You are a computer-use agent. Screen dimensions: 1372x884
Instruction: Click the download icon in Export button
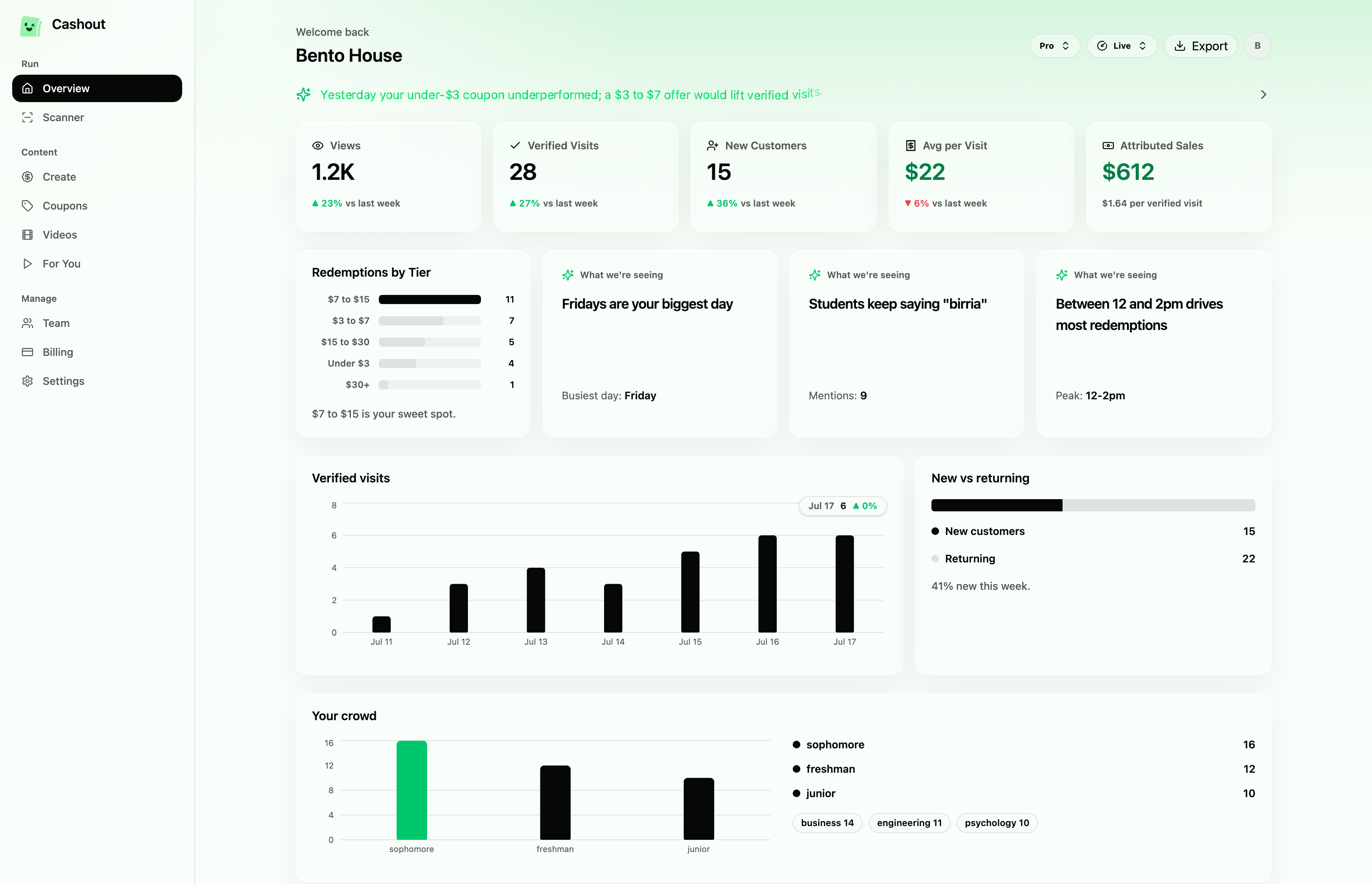1180,46
